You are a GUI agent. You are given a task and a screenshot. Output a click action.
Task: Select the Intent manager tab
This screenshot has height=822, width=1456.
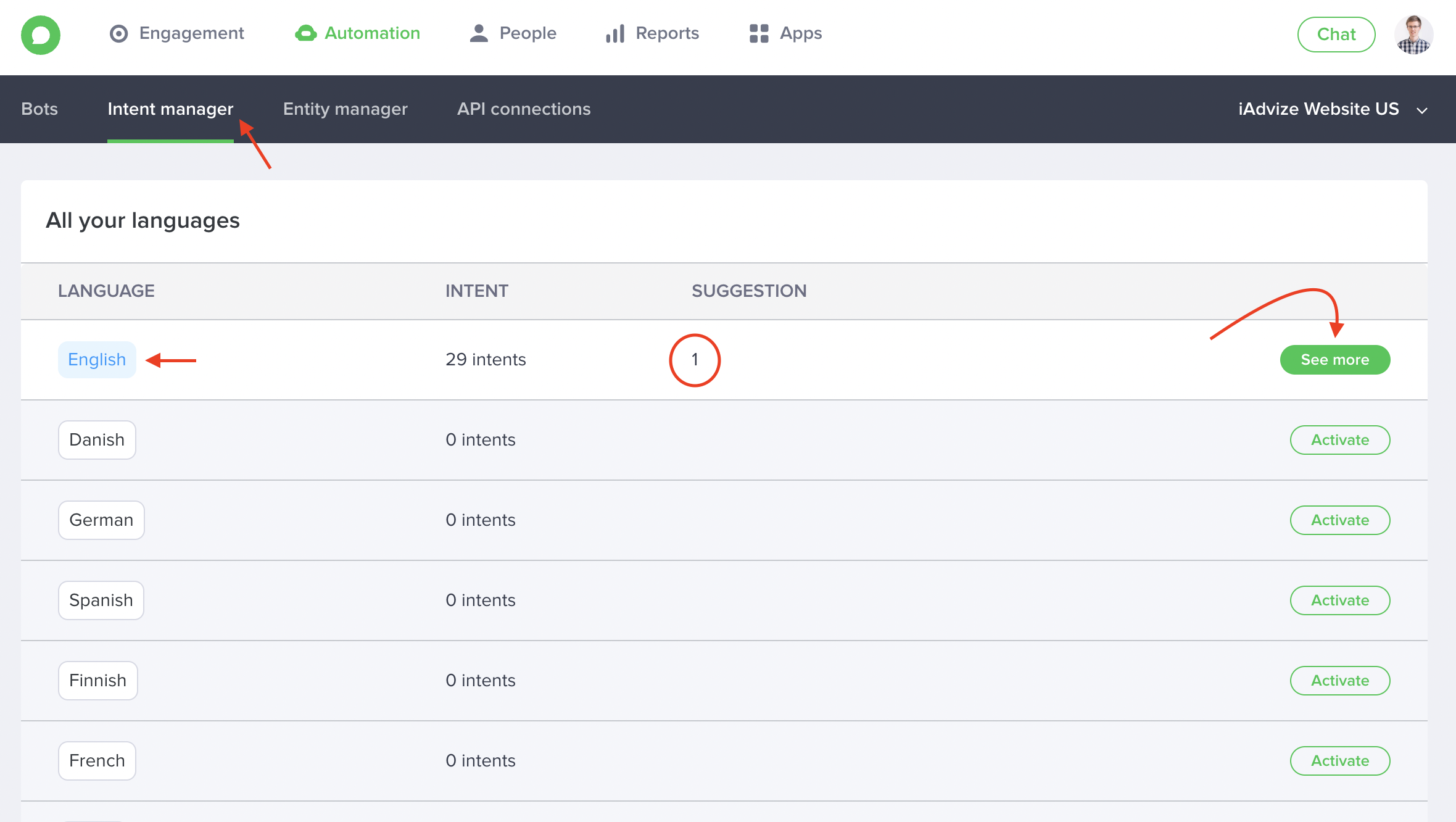tap(170, 109)
